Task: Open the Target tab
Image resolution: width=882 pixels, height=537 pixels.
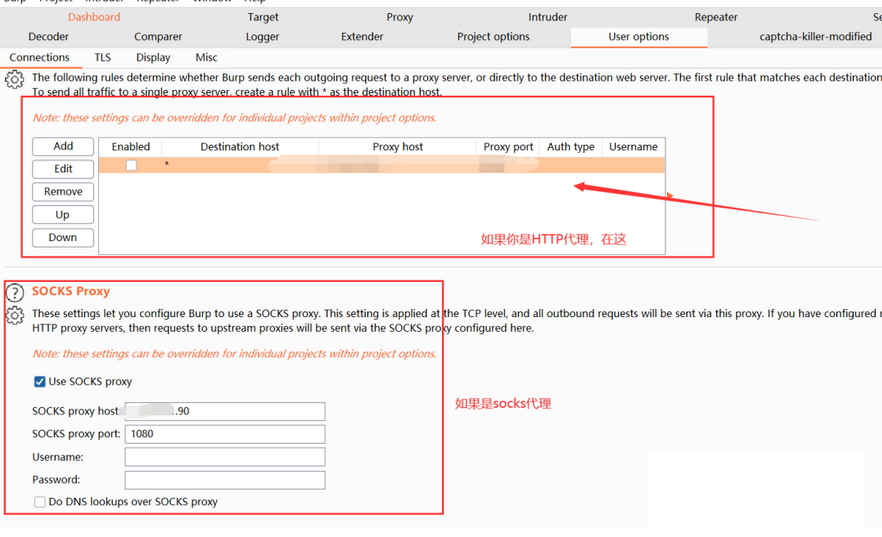Action: click(263, 17)
